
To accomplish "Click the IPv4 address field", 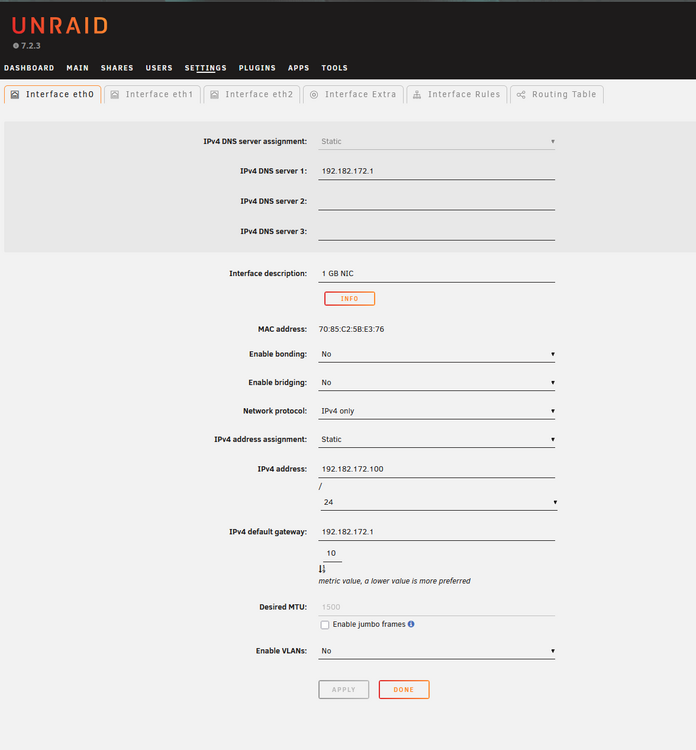I will tap(436, 469).
